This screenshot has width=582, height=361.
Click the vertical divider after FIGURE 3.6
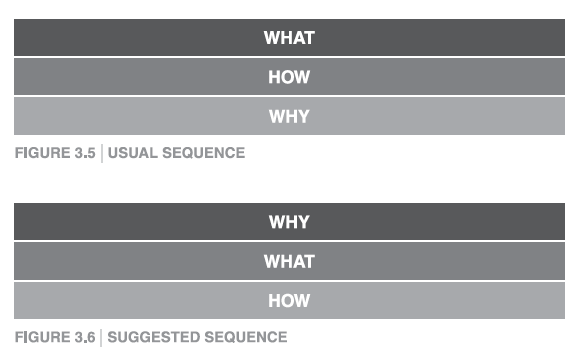(x=101, y=338)
